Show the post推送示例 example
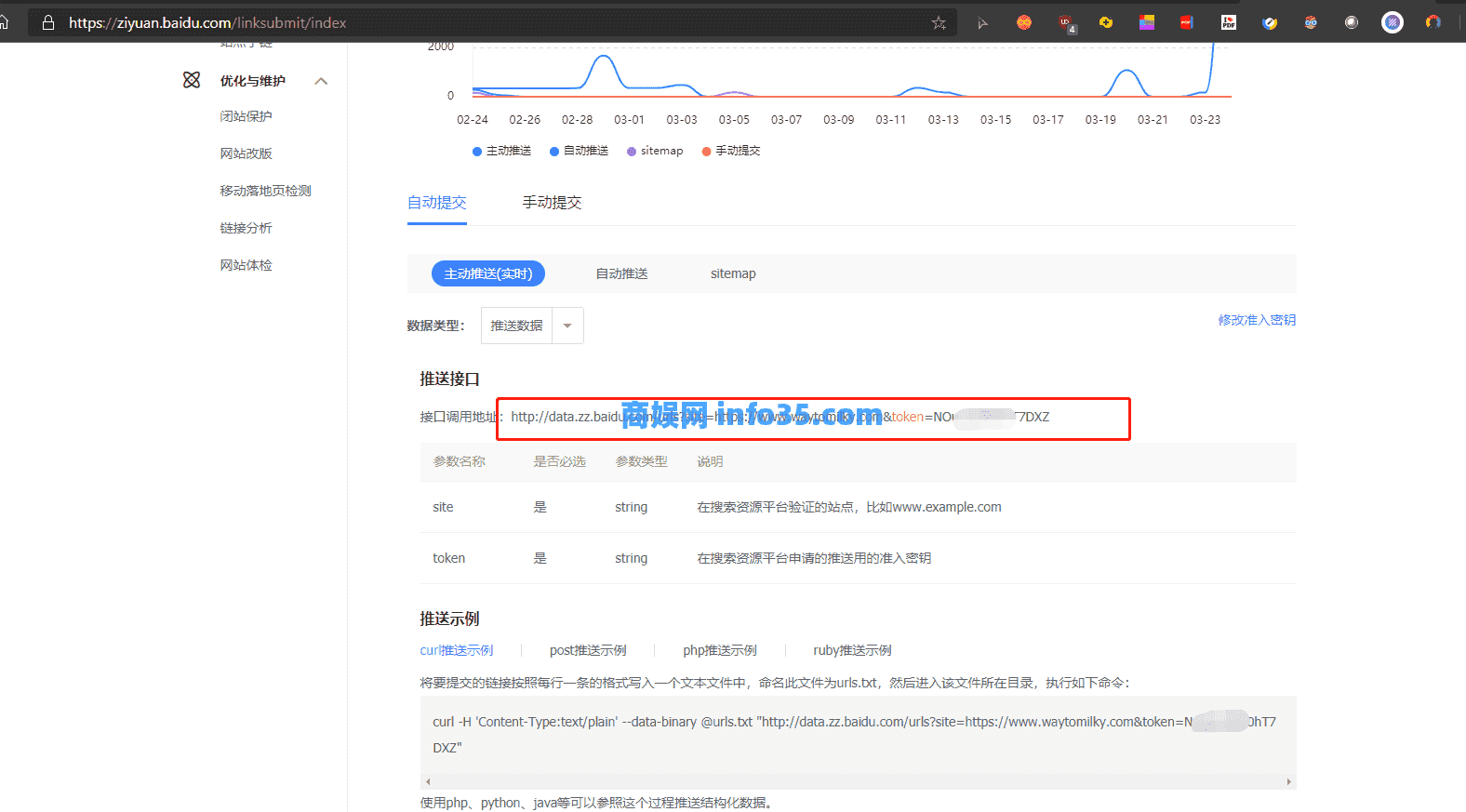This screenshot has width=1466, height=812. pos(588,650)
